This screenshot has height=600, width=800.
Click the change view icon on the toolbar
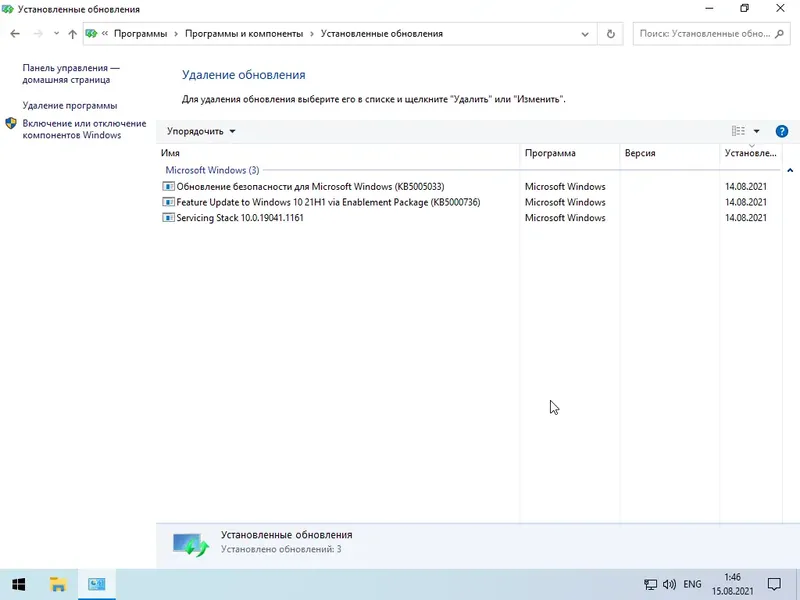click(737, 131)
